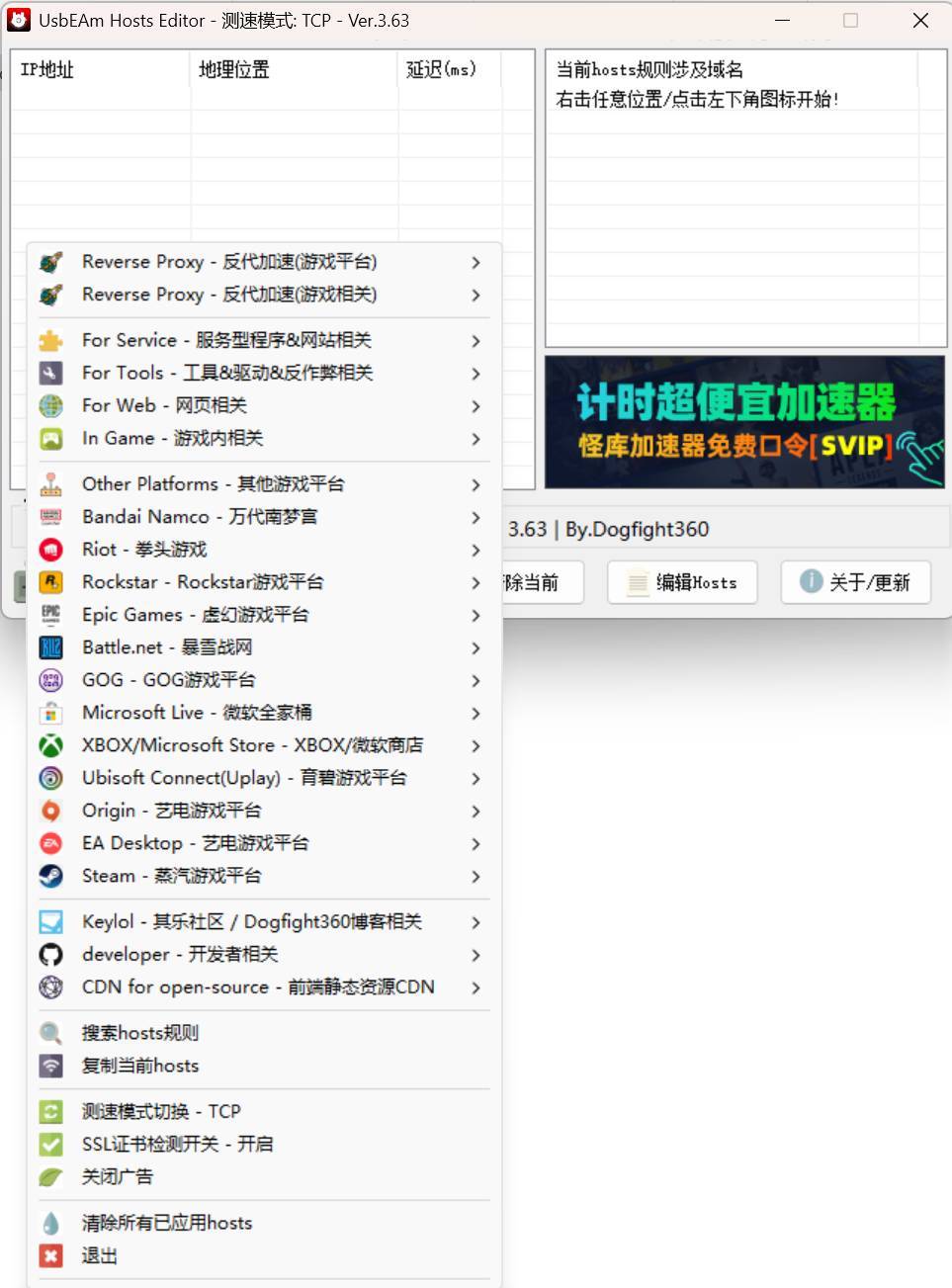The width and height of the screenshot is (952, 1288).
Task: Click the Riot red fist icon
Action: [x=50, y=550]
